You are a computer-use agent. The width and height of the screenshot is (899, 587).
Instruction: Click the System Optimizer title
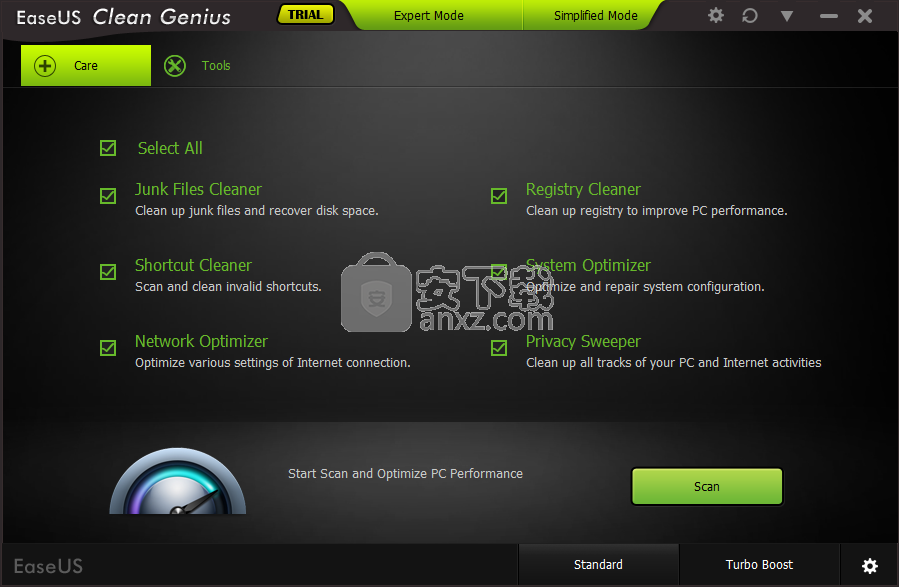(588, 265)
